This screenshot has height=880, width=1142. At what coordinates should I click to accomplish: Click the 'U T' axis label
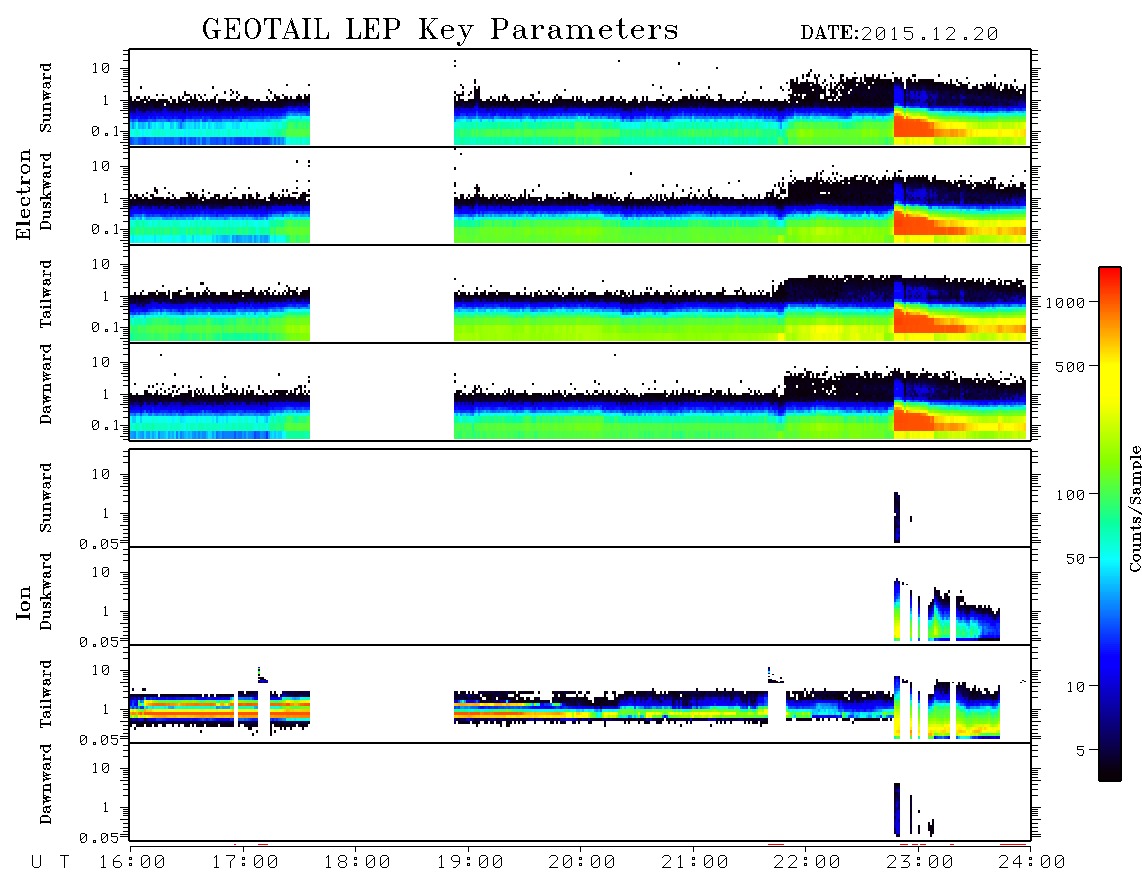(x=50, y=863)
